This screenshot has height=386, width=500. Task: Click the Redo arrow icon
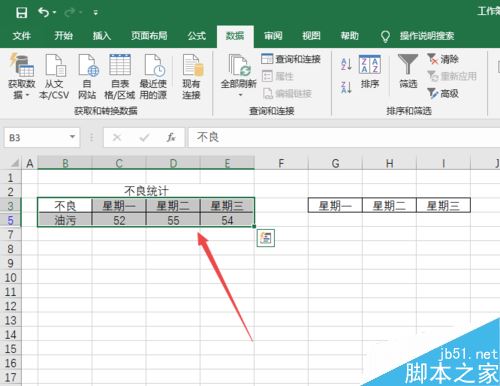point(70,12)
